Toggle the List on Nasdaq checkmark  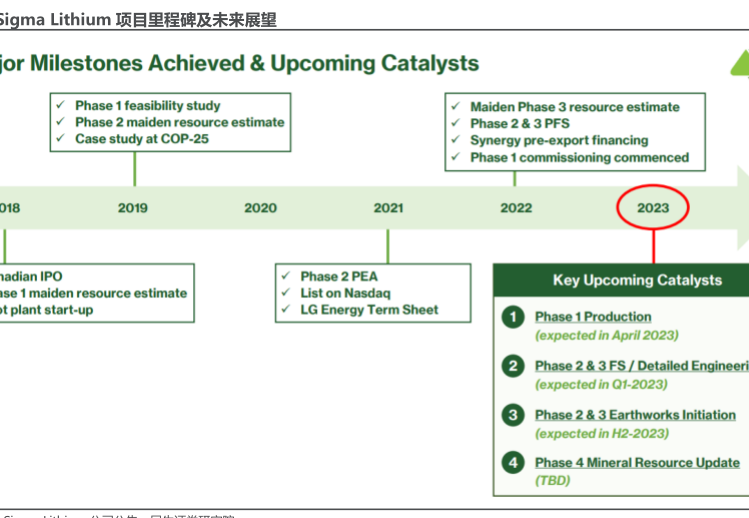point(288,293)
